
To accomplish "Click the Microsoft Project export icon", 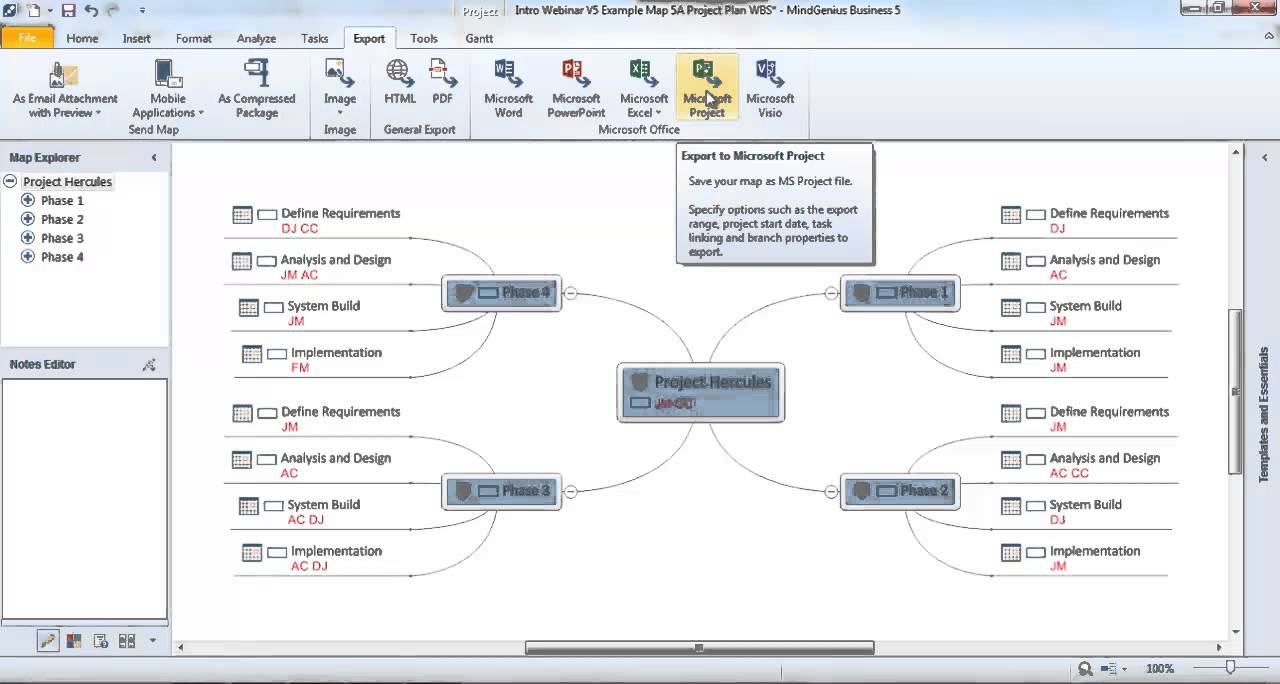I will point(707,88).
